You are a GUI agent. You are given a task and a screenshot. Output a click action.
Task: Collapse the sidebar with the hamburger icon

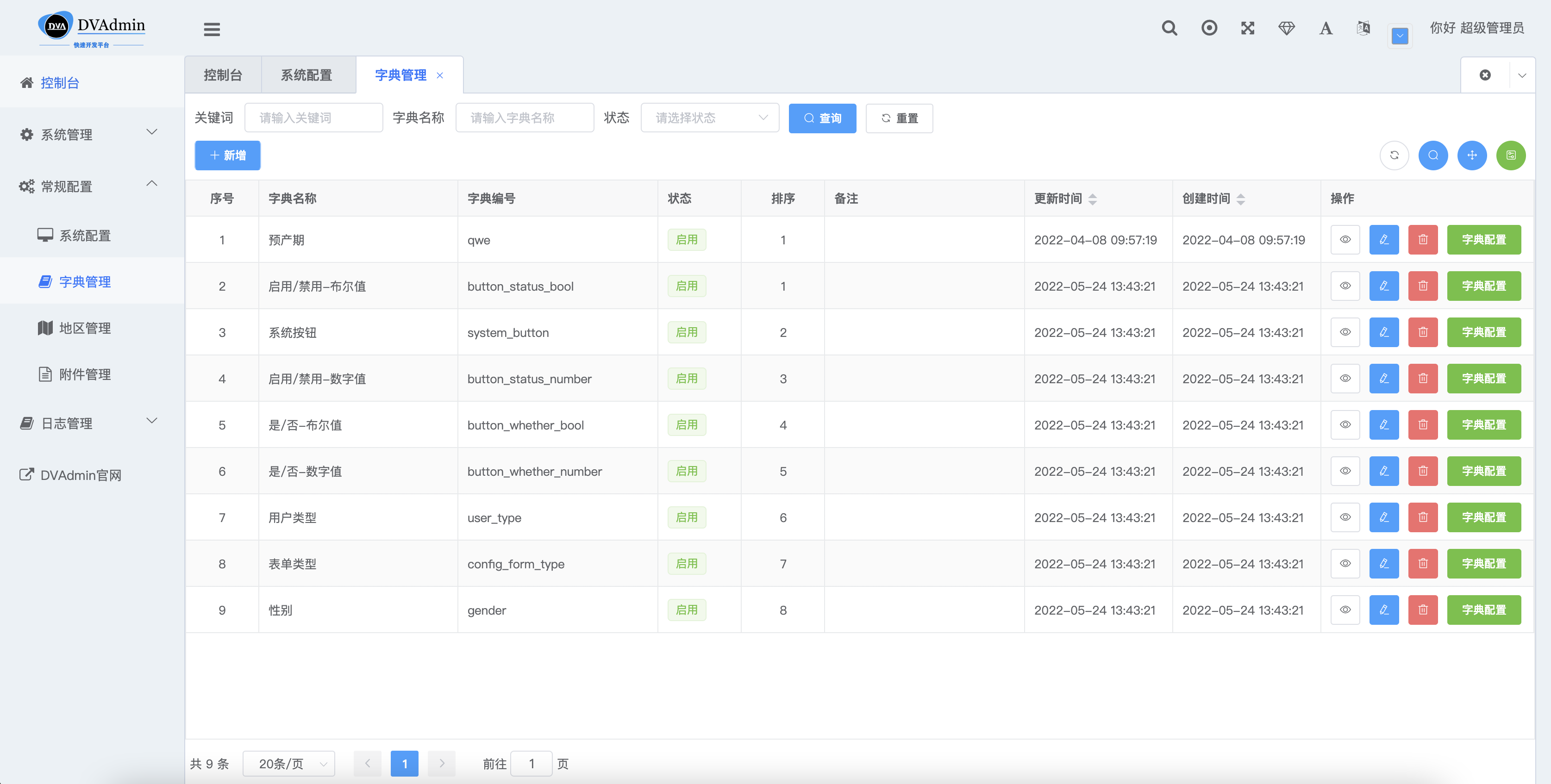point(211,29)
